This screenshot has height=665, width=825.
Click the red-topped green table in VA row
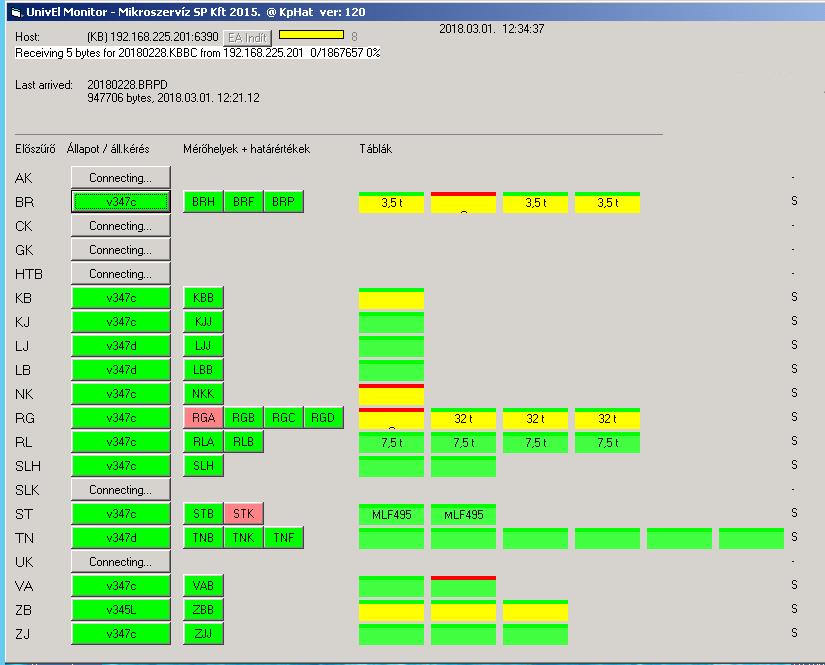pos(463,587)
